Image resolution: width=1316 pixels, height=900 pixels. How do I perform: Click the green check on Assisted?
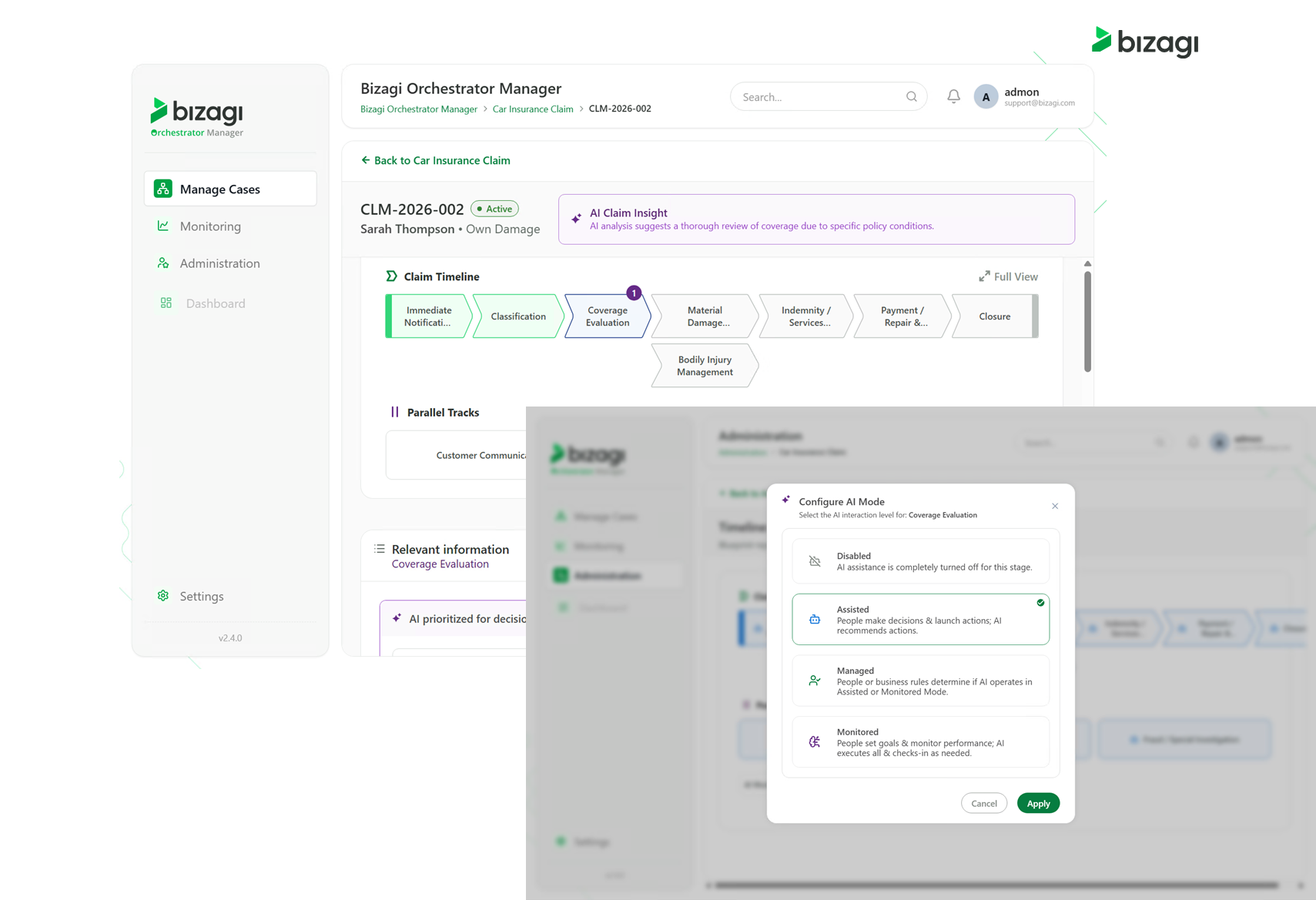click(1040, 603)
